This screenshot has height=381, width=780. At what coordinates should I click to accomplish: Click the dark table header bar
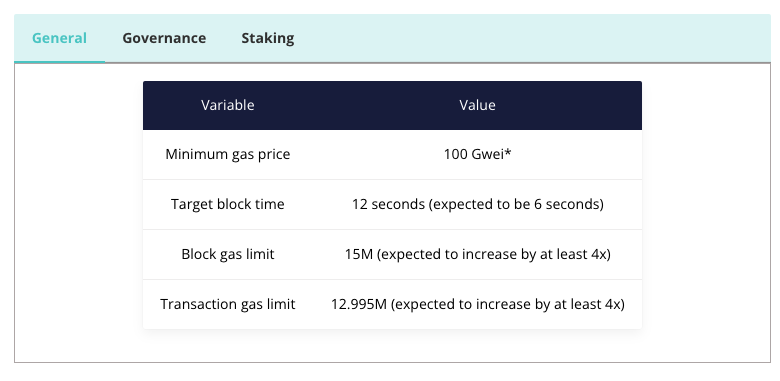[x=392, y=105]
